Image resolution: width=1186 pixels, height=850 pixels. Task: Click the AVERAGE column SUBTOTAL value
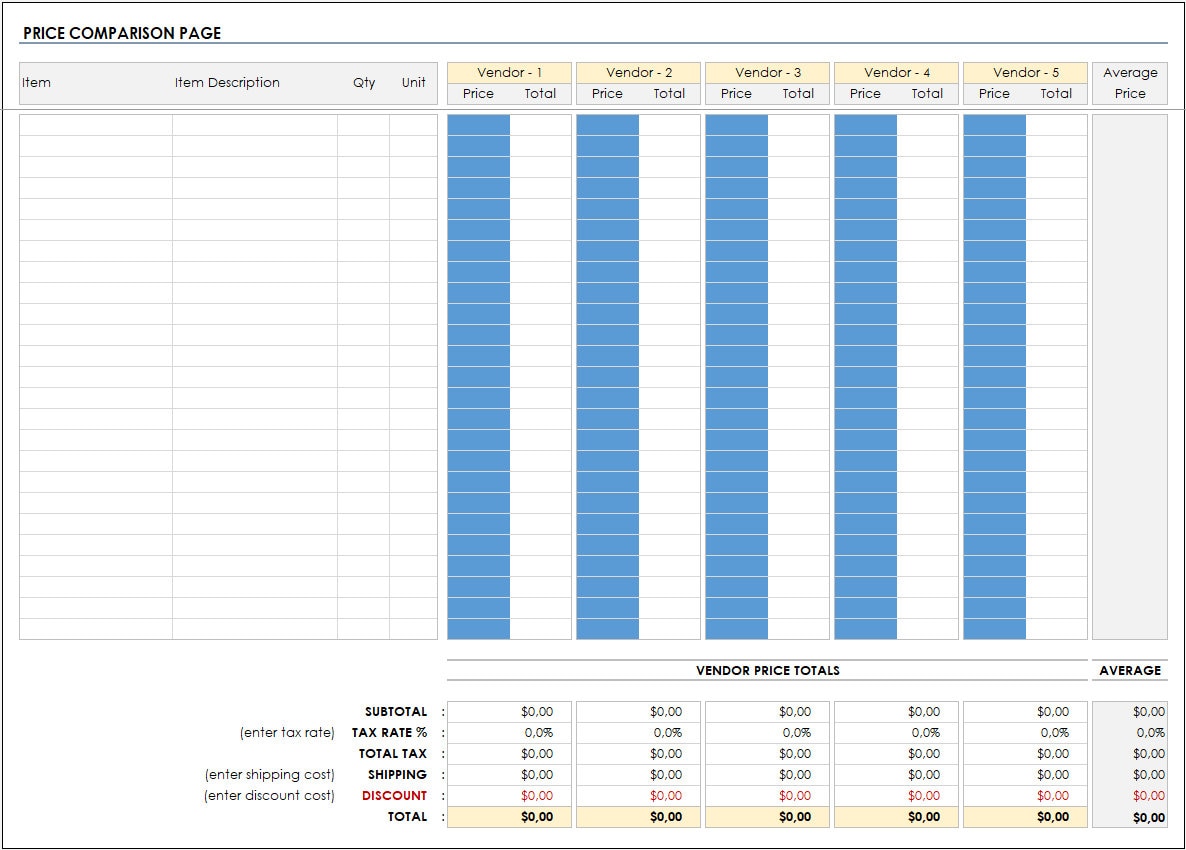1131,711
